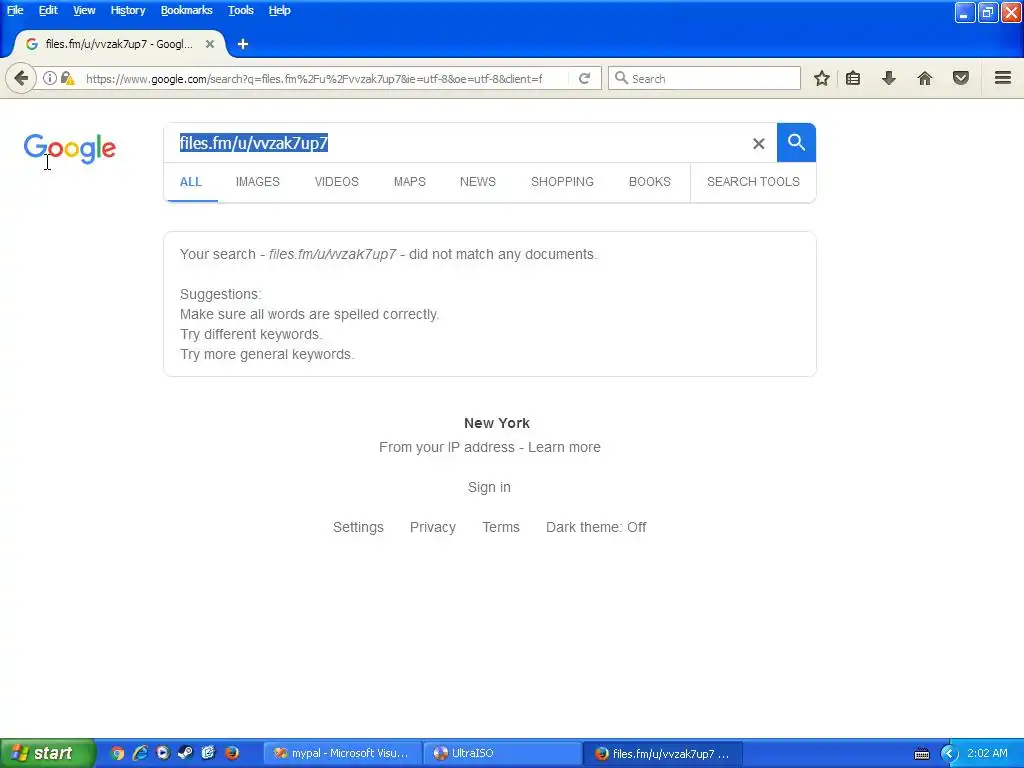Open SEARCH TOOLS options

[x=753, y=182]
